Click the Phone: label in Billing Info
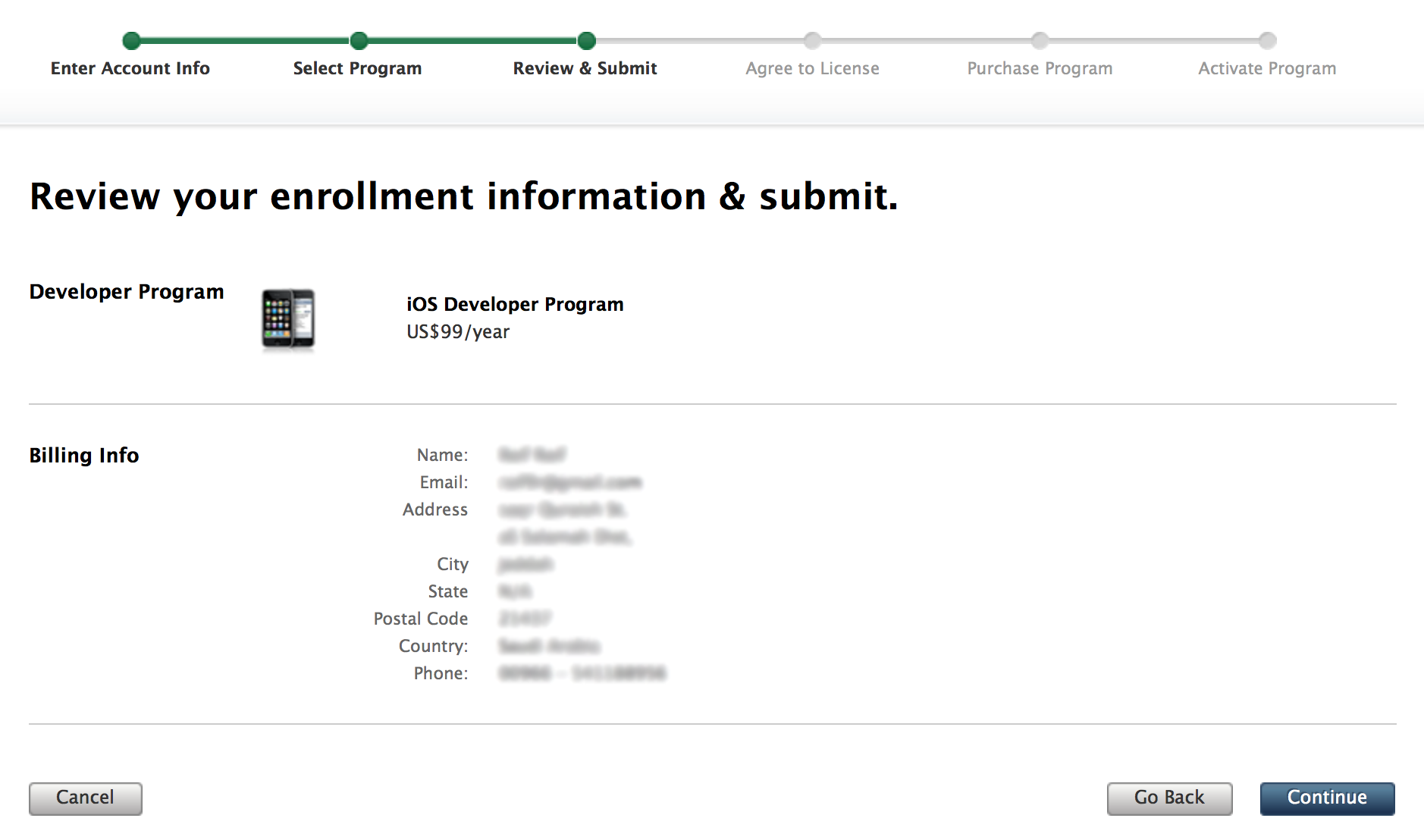 [x=441, y=673]
